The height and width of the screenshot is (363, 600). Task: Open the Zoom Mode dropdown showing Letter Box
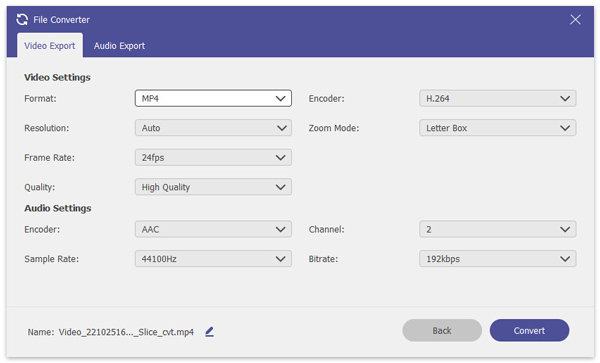[x=497, y=128]
